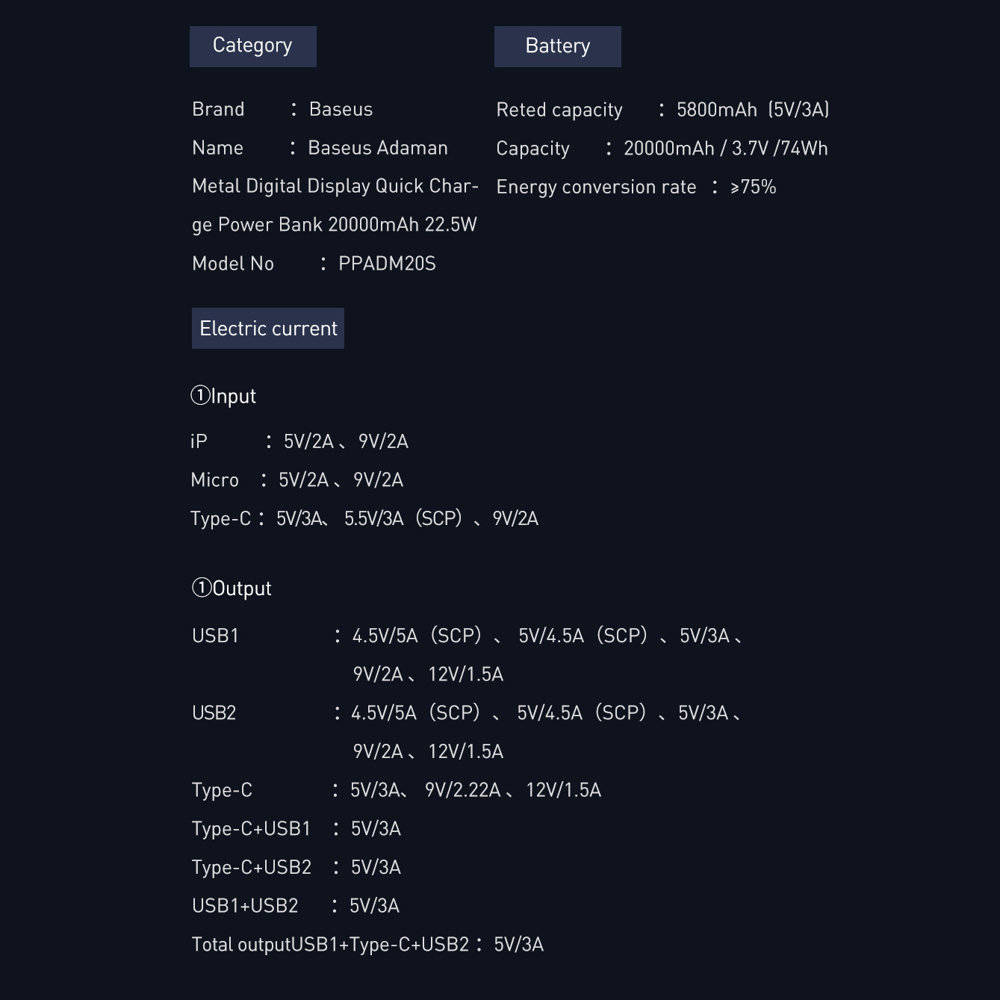Click the Total output USB1+Type-C+USB2 row
The height and width of the screenshot is (1000, 1000).
coord(367,944)
